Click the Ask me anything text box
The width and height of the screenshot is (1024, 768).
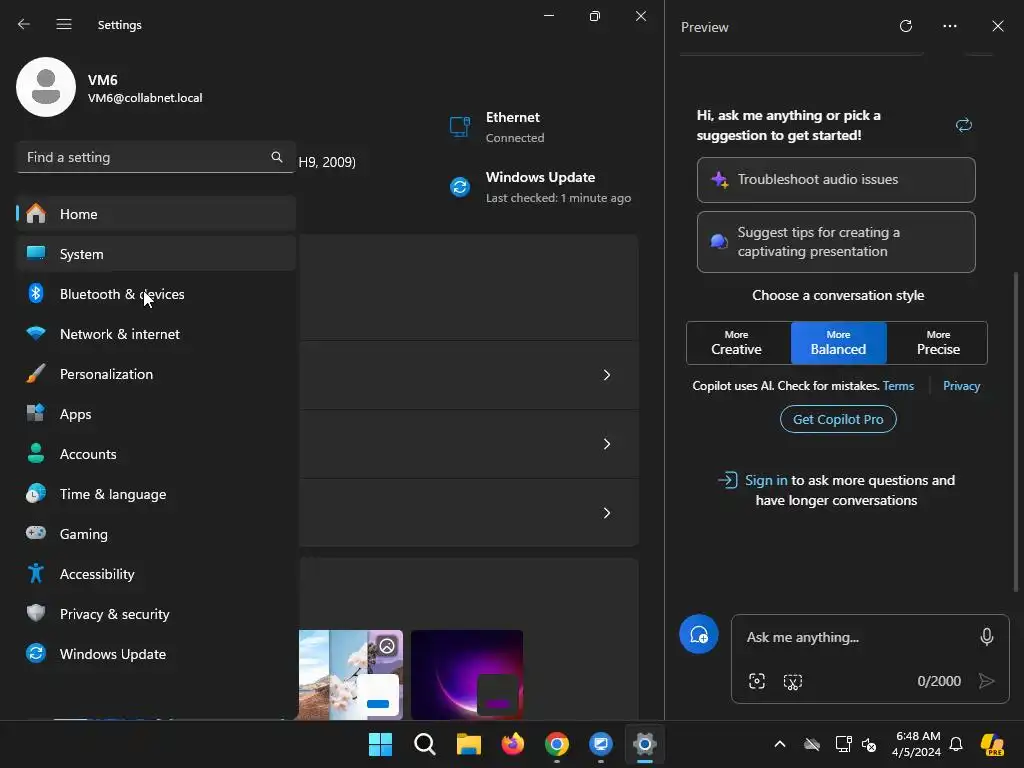click(x=856, y=637)
